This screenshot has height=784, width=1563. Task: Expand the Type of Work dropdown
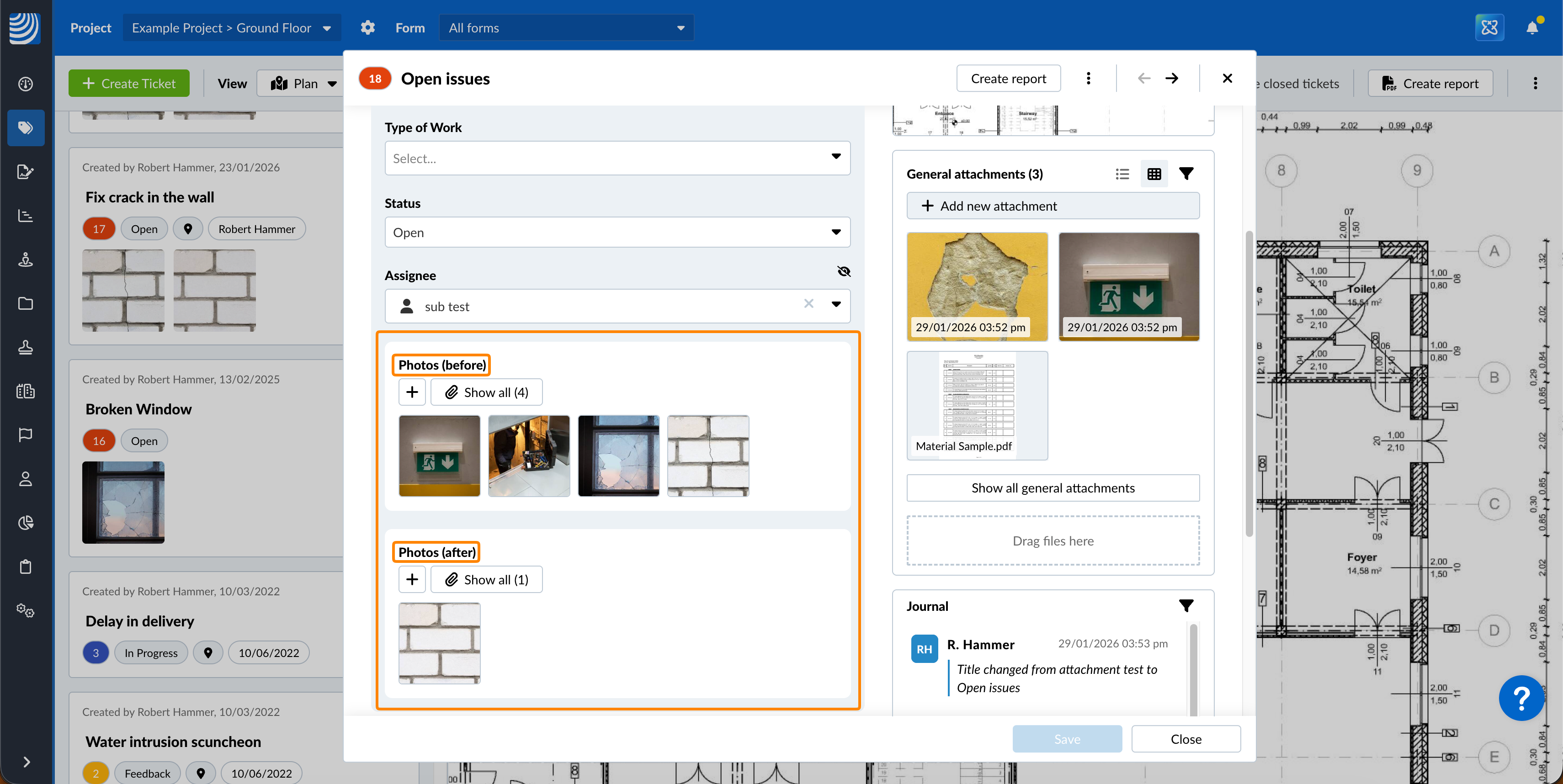pyautogui.click(x=617, y=158)
